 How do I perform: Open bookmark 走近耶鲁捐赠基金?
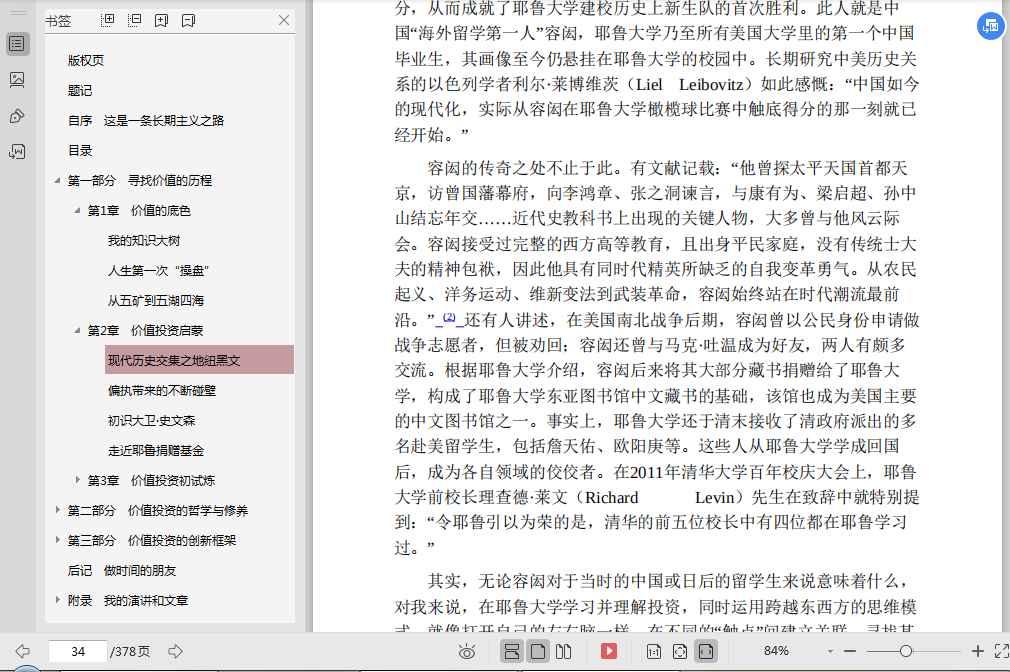point(156,450)
